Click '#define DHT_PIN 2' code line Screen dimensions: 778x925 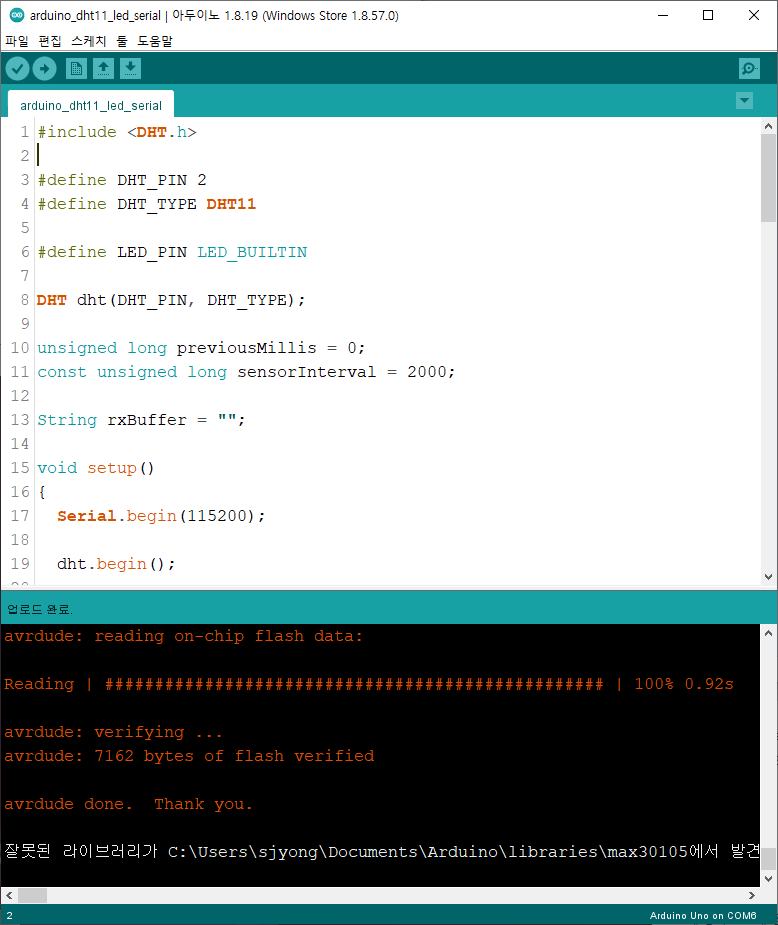coord(122,180)
